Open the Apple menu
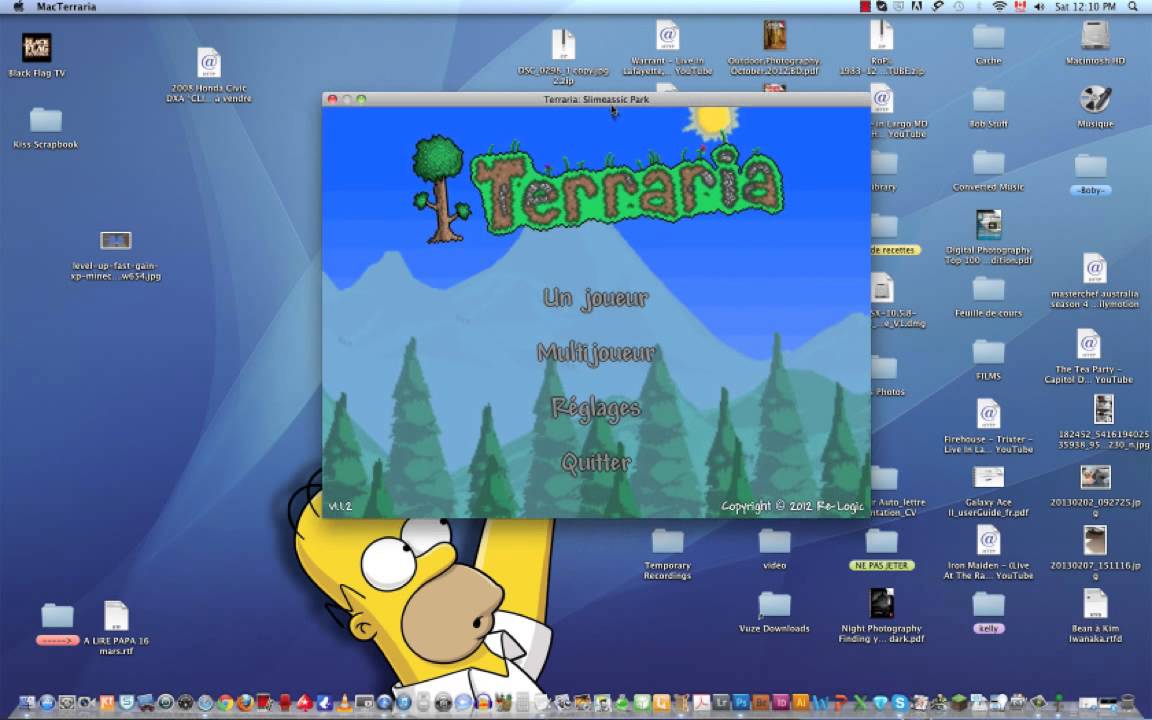1152x720 pixels. click(19, 7)
